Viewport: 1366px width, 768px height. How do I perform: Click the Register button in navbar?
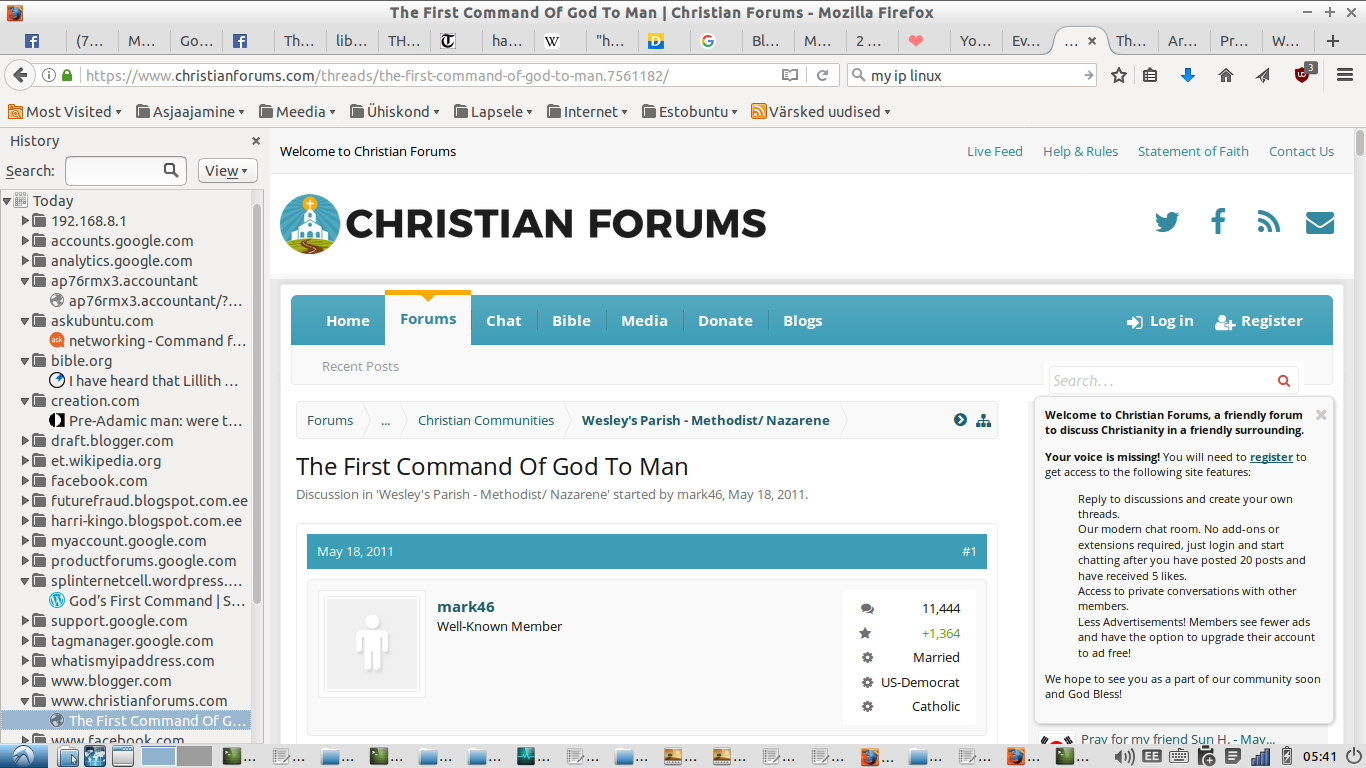click(x=1258, y=321)
